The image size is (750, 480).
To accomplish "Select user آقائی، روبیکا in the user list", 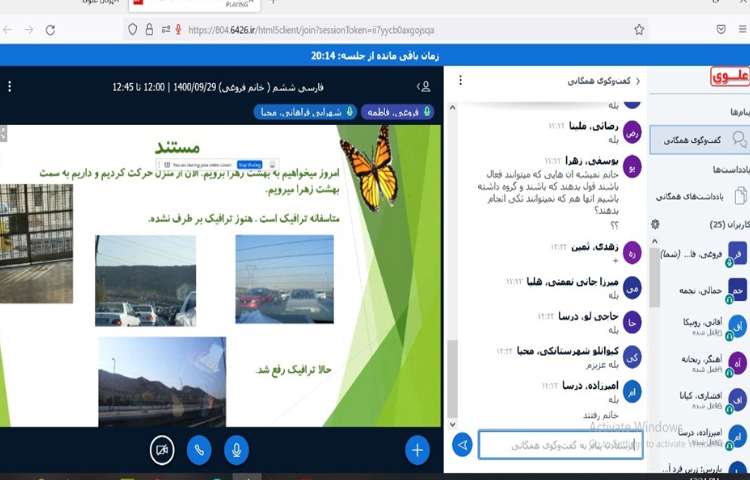I will [x=704, y=327].
